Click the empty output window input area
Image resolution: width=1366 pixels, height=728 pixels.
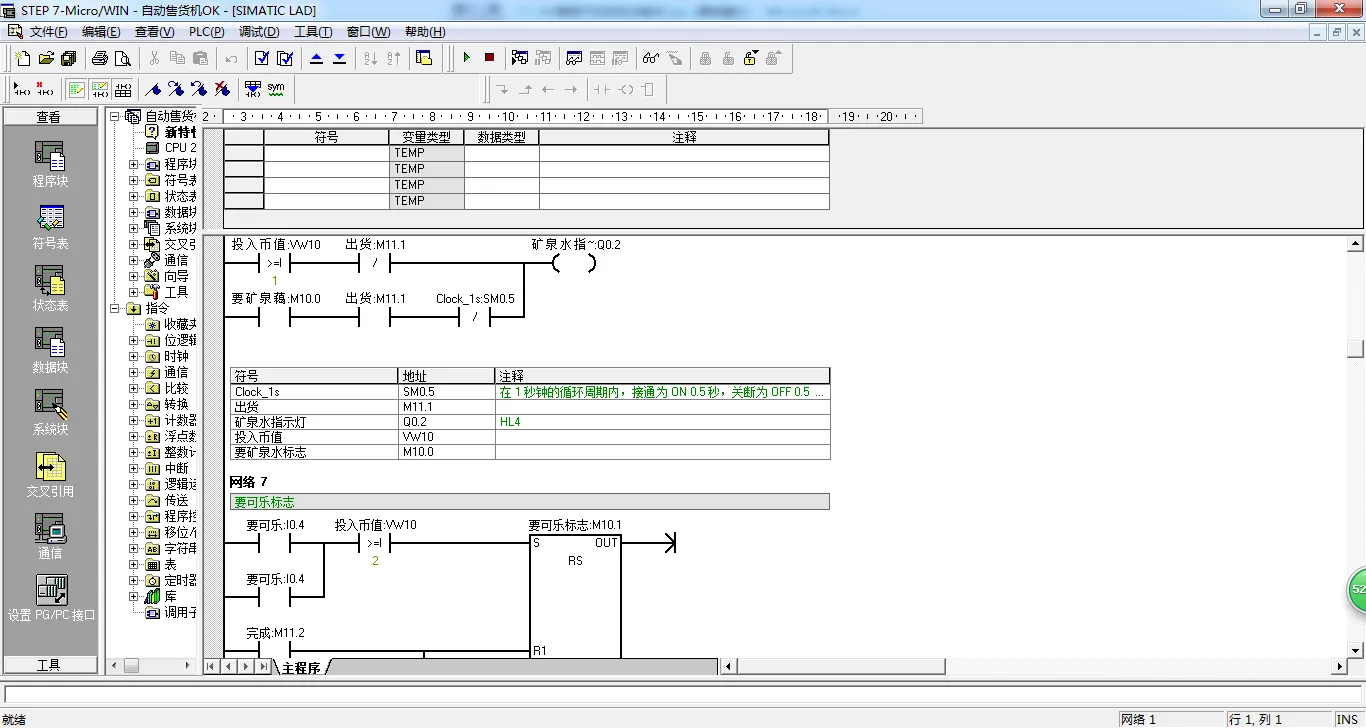(x=682, y=694)
